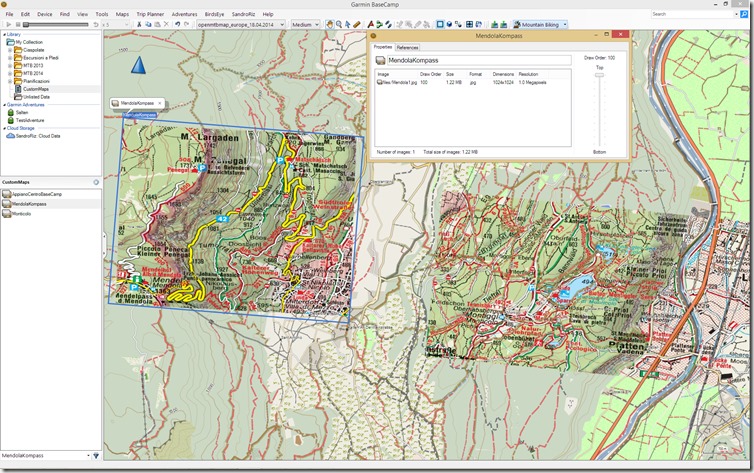Open the Device menu
Screen dimensions: 754x473
[45, 14]
